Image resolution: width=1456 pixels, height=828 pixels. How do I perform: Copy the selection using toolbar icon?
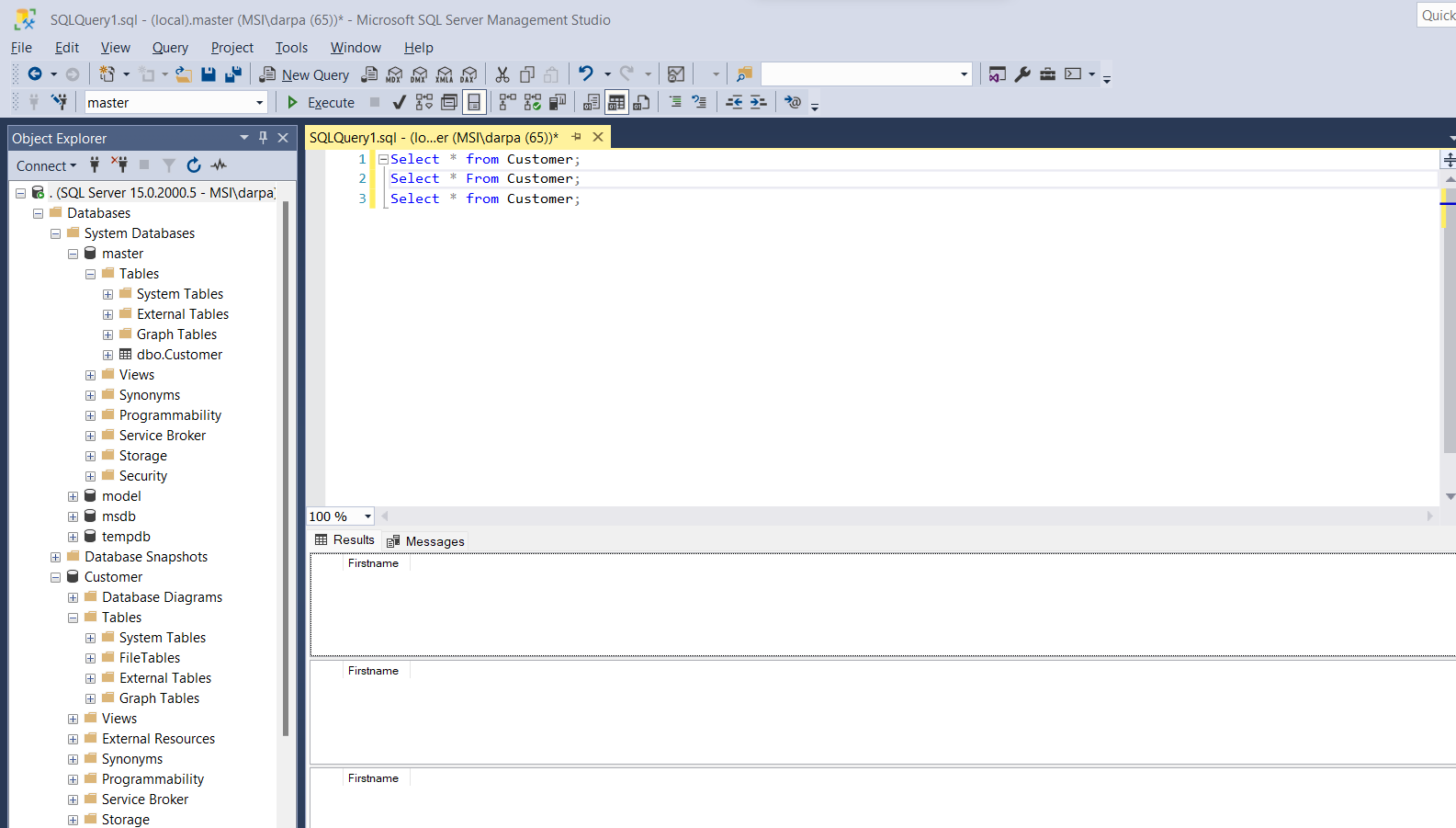tap(527, 74)
